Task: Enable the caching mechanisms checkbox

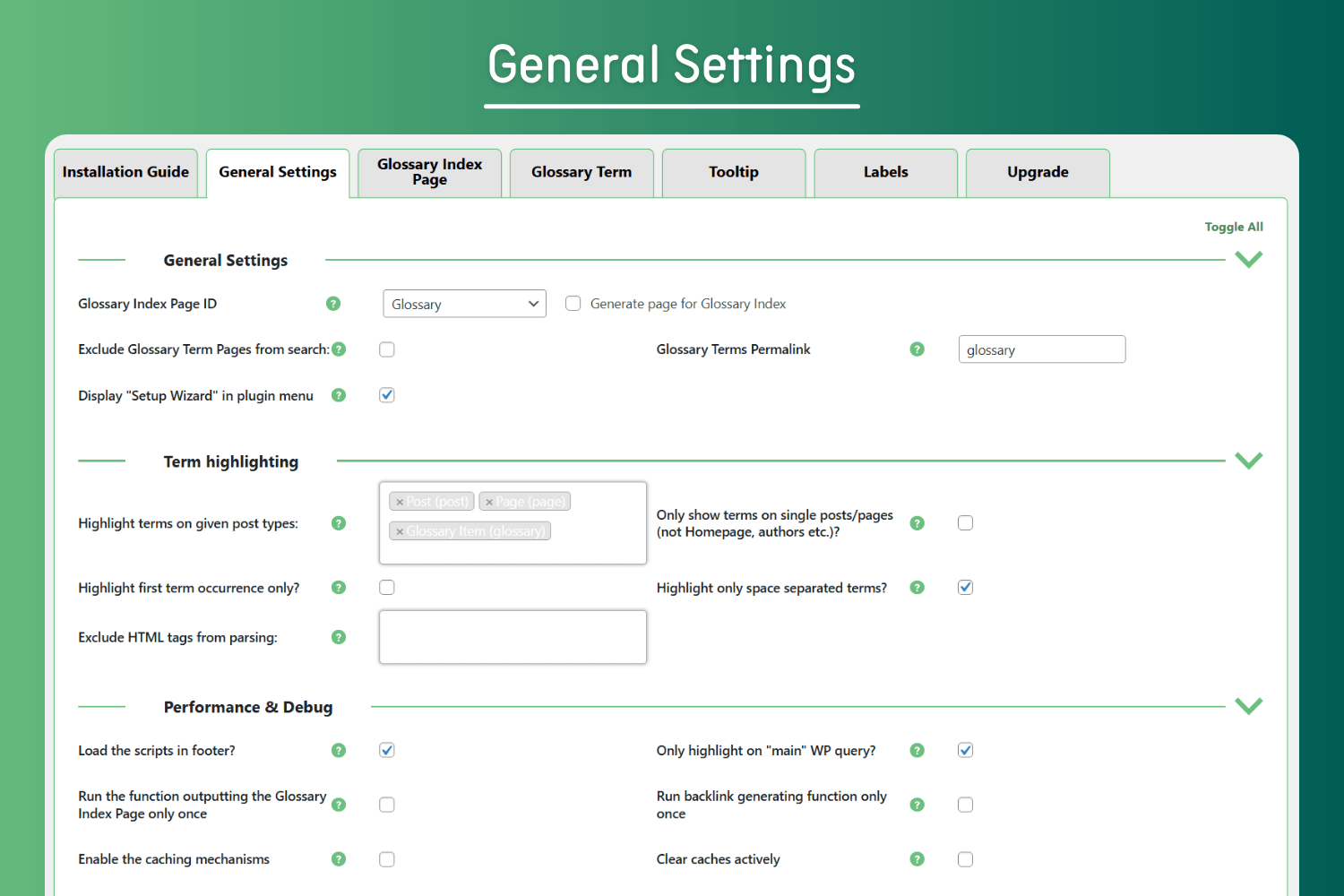Action: point(387,859)
